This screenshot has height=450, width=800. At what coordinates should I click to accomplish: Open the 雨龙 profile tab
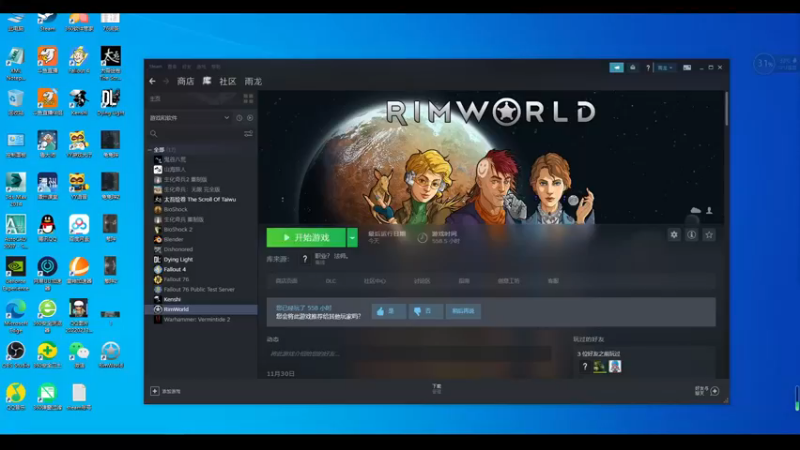click(x=253, y=81)
